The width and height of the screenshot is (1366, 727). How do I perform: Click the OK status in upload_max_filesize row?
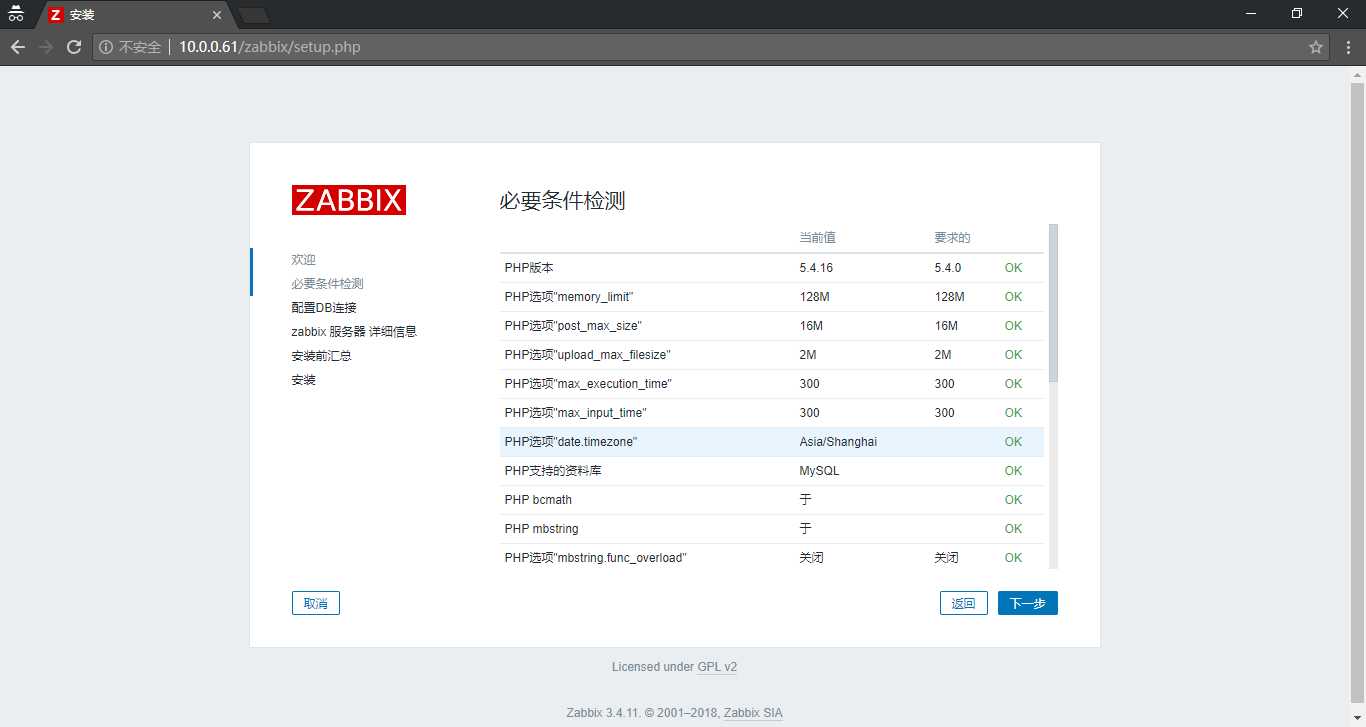click(x=1013, y=355)
